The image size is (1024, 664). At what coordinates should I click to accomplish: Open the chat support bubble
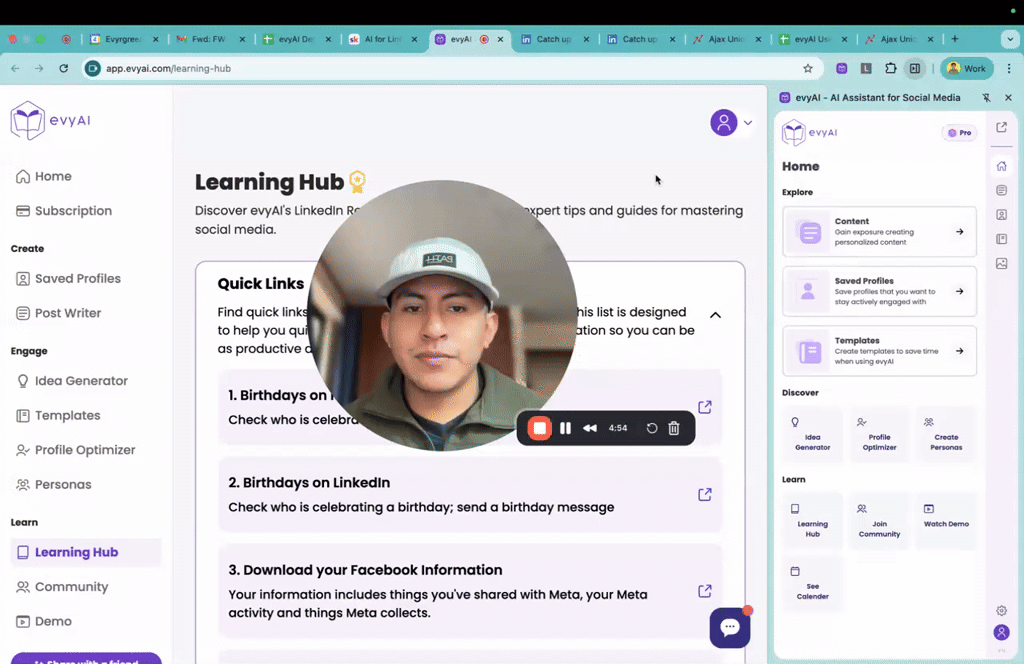pos(730,627)
